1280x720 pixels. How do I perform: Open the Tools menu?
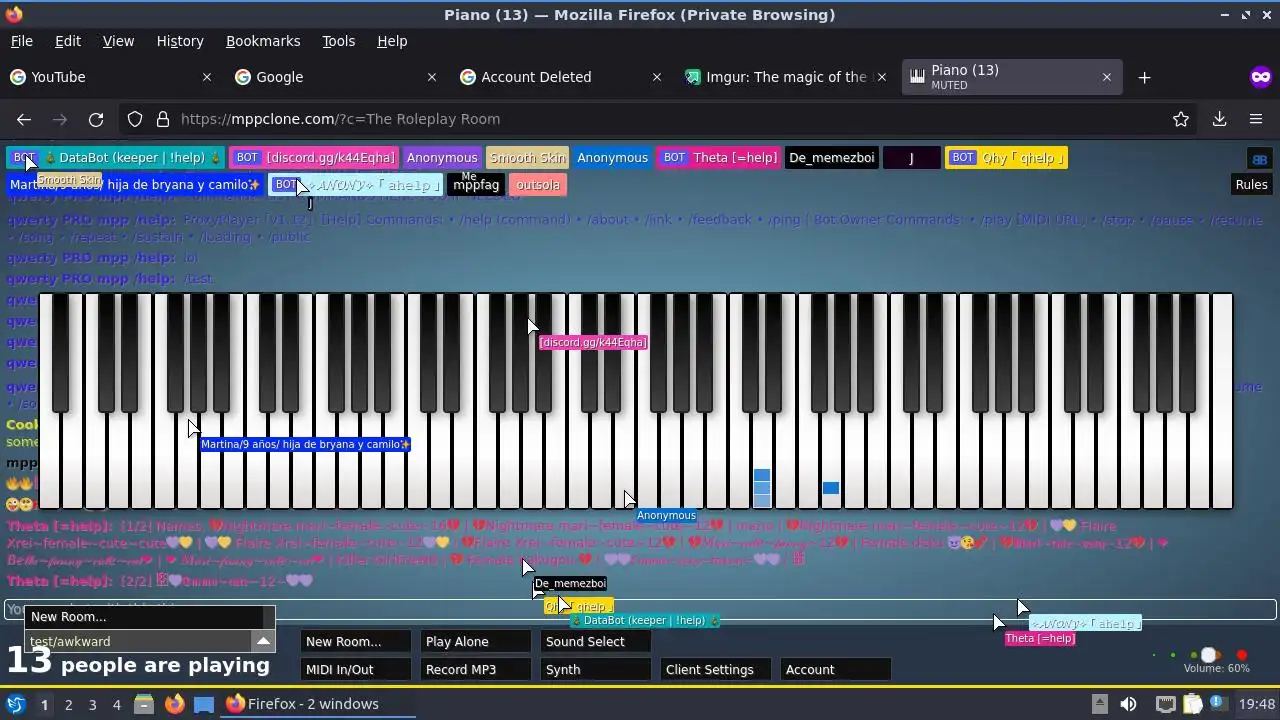coord(338,41)
